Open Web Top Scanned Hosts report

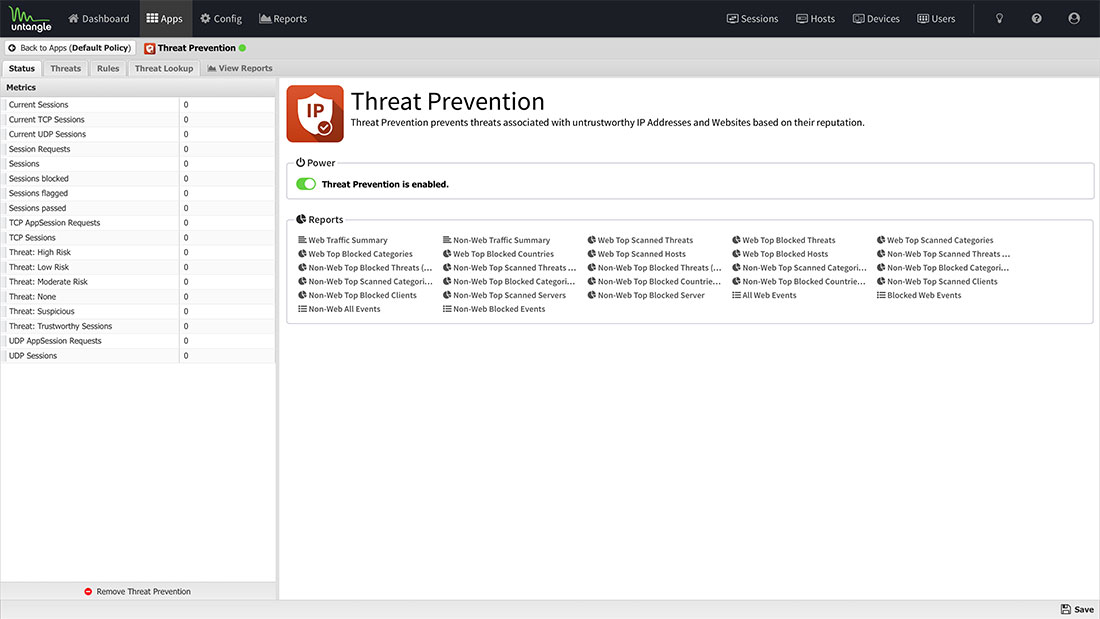(x=636, y=254)
